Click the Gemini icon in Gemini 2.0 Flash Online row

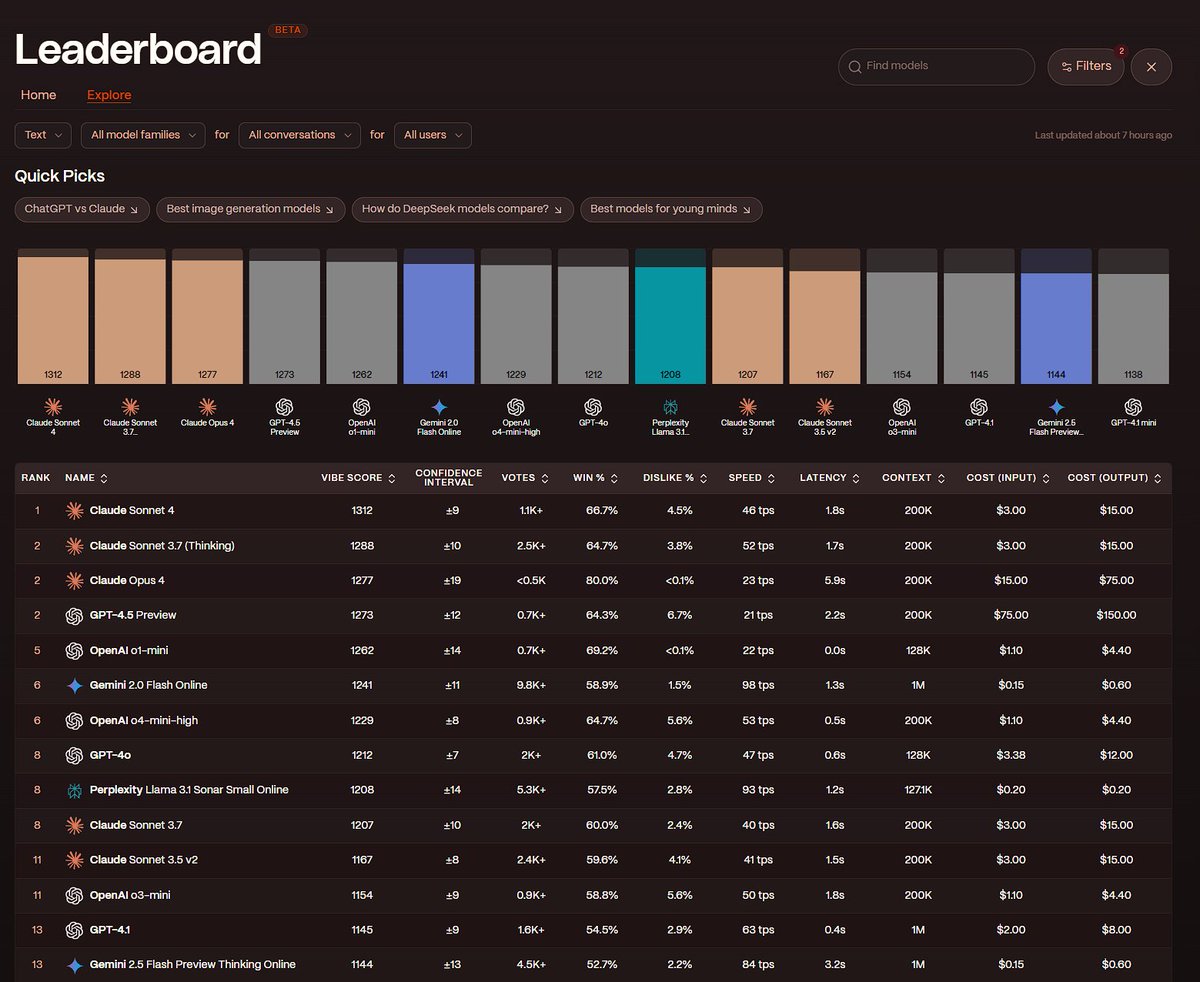coord(74,686)
